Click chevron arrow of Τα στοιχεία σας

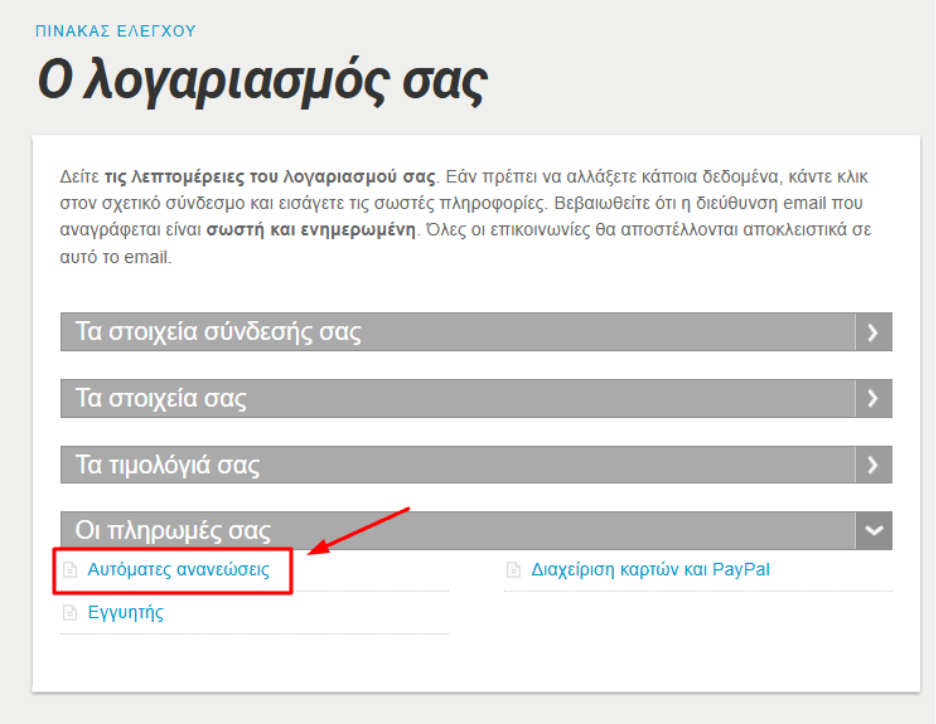873,398
